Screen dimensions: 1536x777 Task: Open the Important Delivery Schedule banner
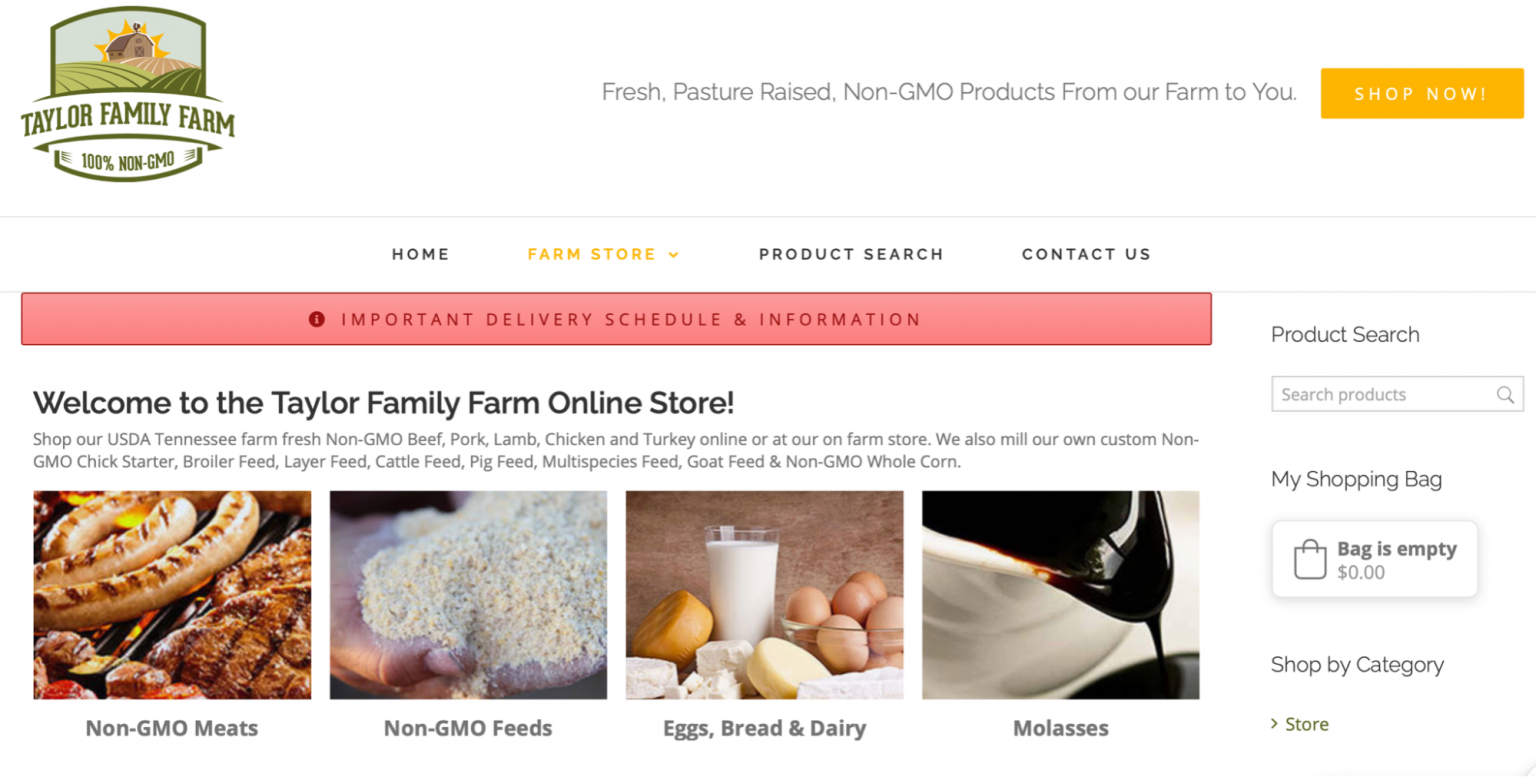pos(631,318)
